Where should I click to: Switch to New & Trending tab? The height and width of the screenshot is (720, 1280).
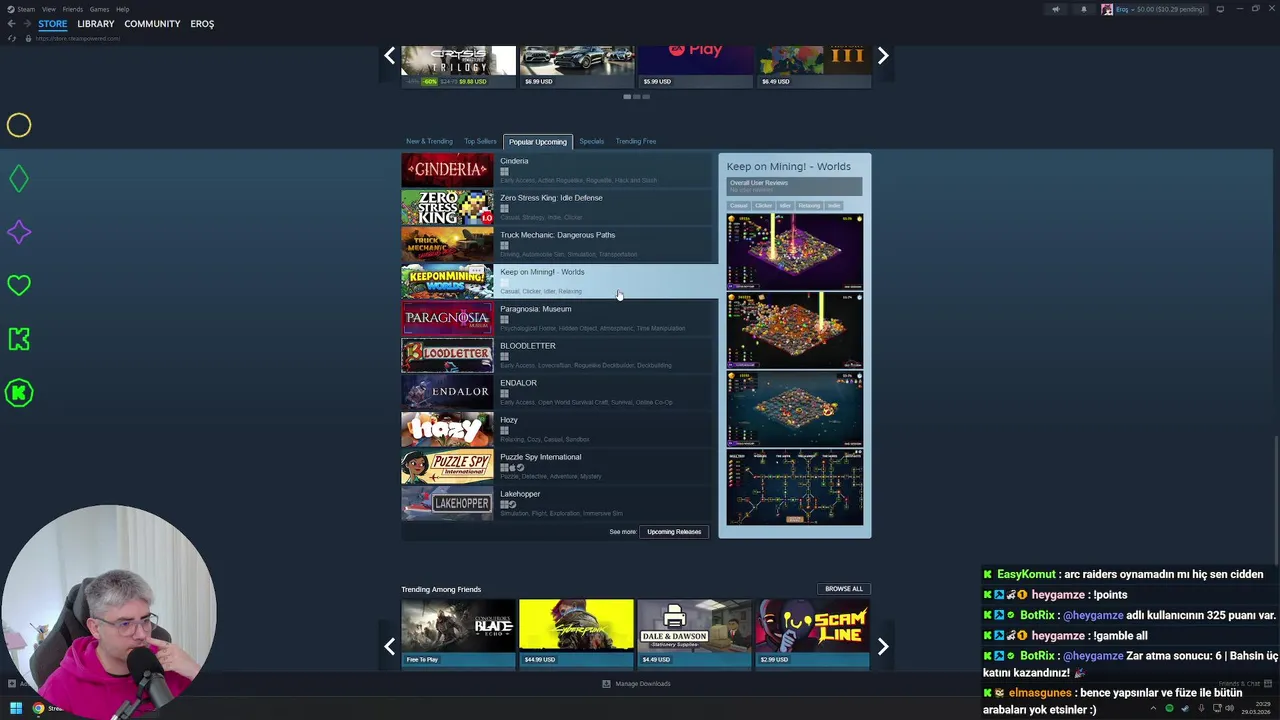[429, 141]
